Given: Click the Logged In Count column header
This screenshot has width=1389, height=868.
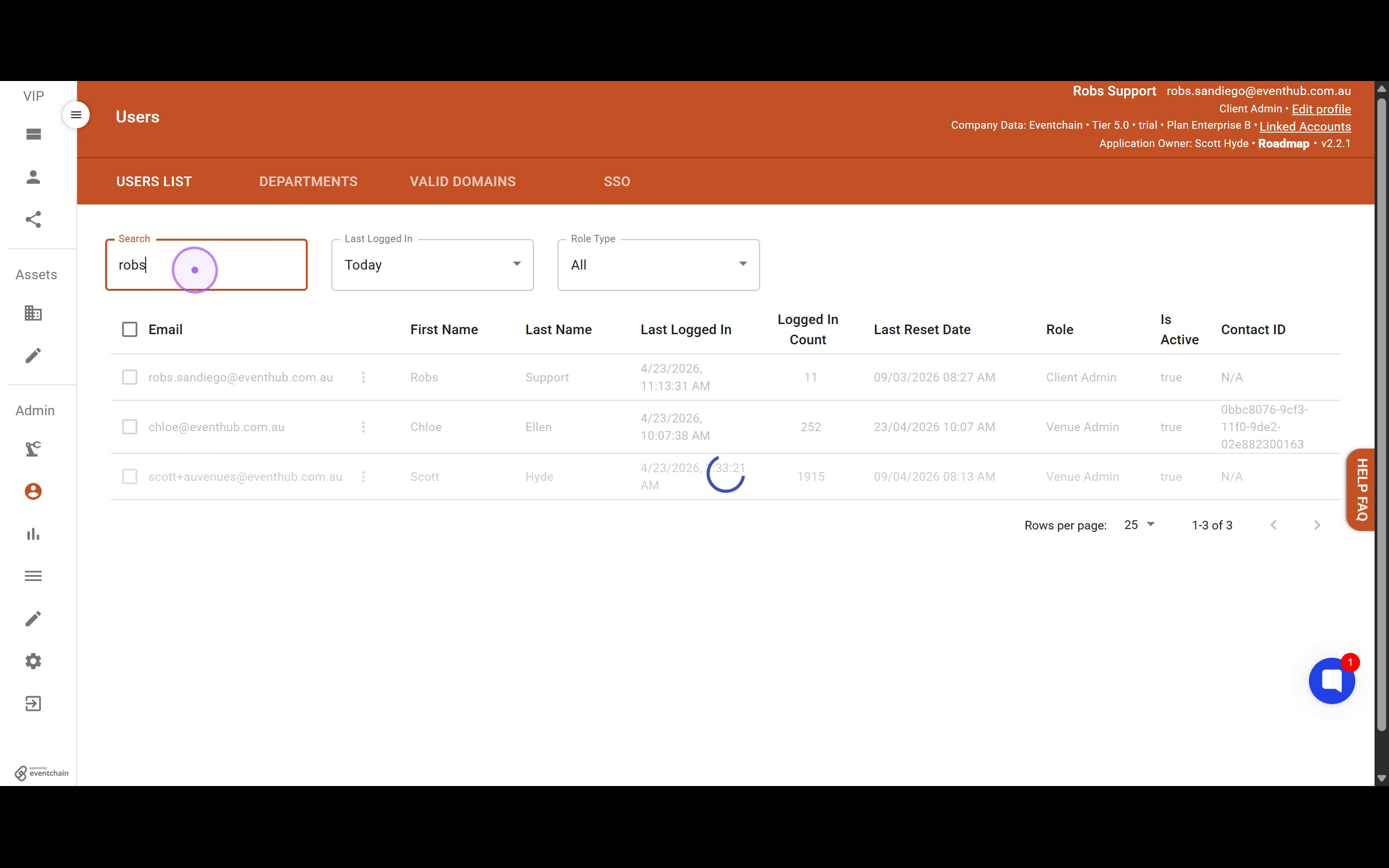Looking at the screenshot, I should click(807, 329).
